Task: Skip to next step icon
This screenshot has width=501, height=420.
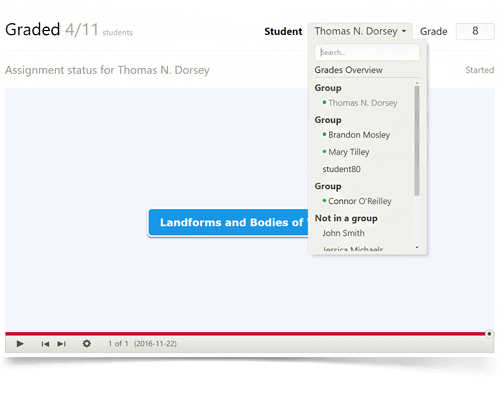Action: tap(61, 344)
